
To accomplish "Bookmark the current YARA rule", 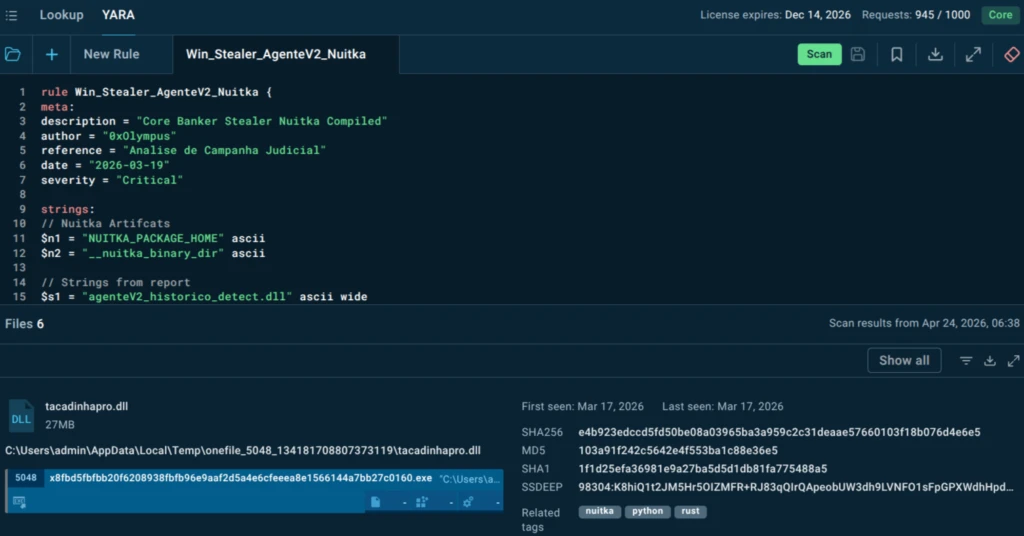I will (x=897, y=54).
